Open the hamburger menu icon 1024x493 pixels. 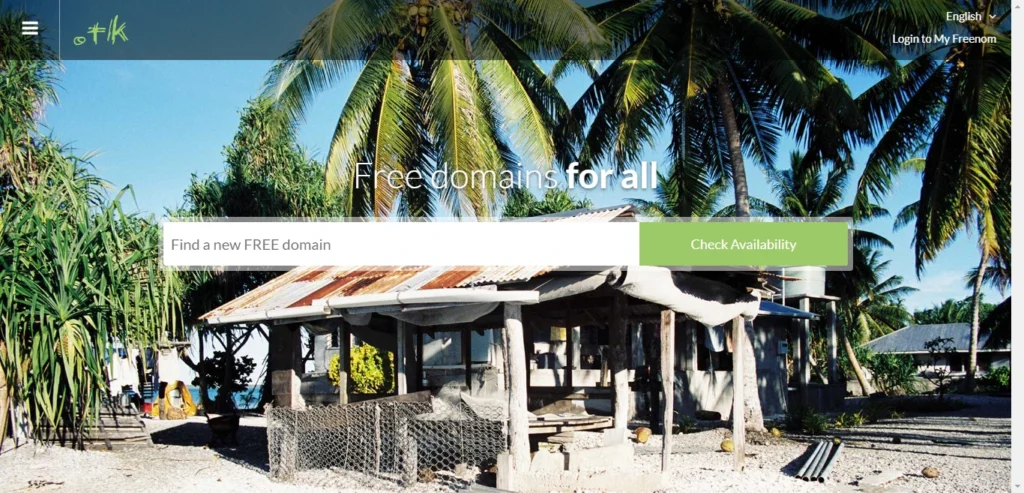(x=29, y=27)
